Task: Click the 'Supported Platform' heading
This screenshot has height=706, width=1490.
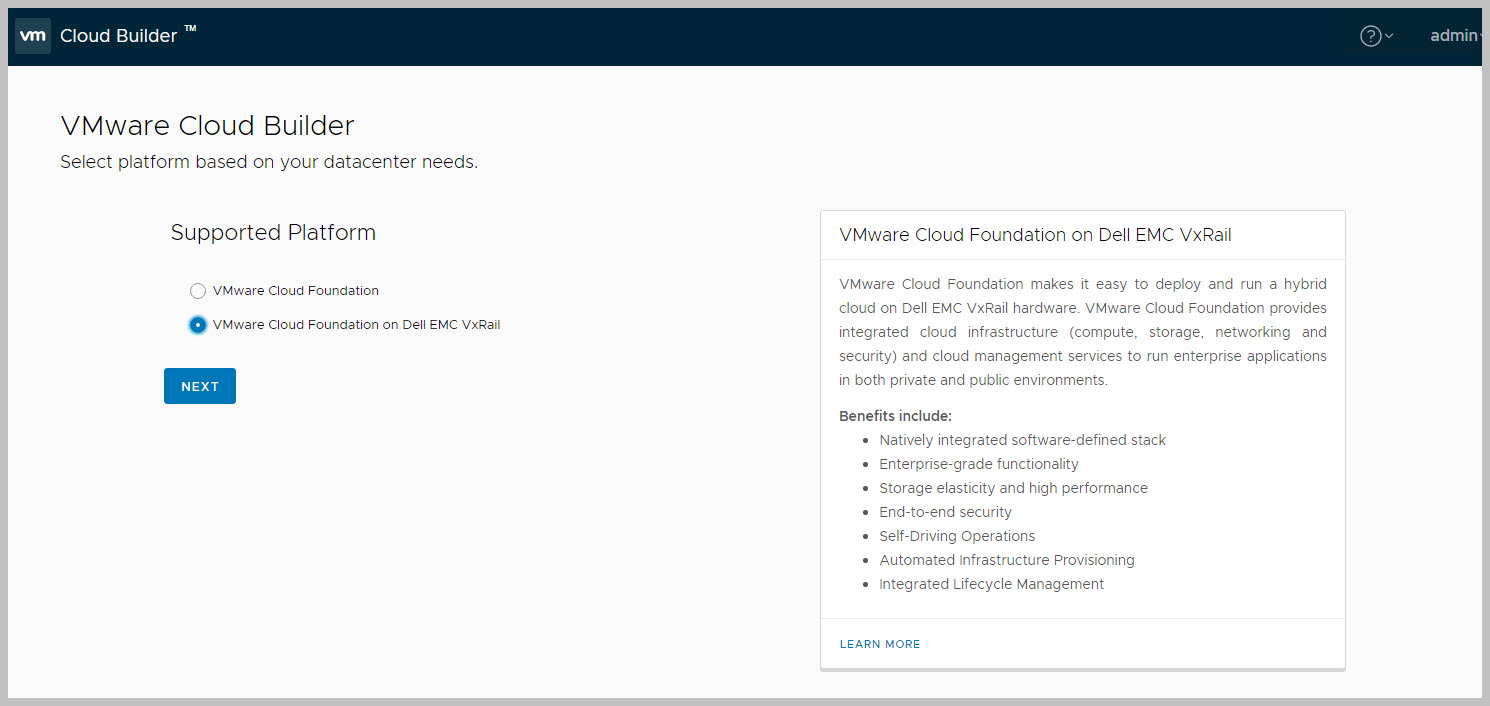Action: point(273,233)
